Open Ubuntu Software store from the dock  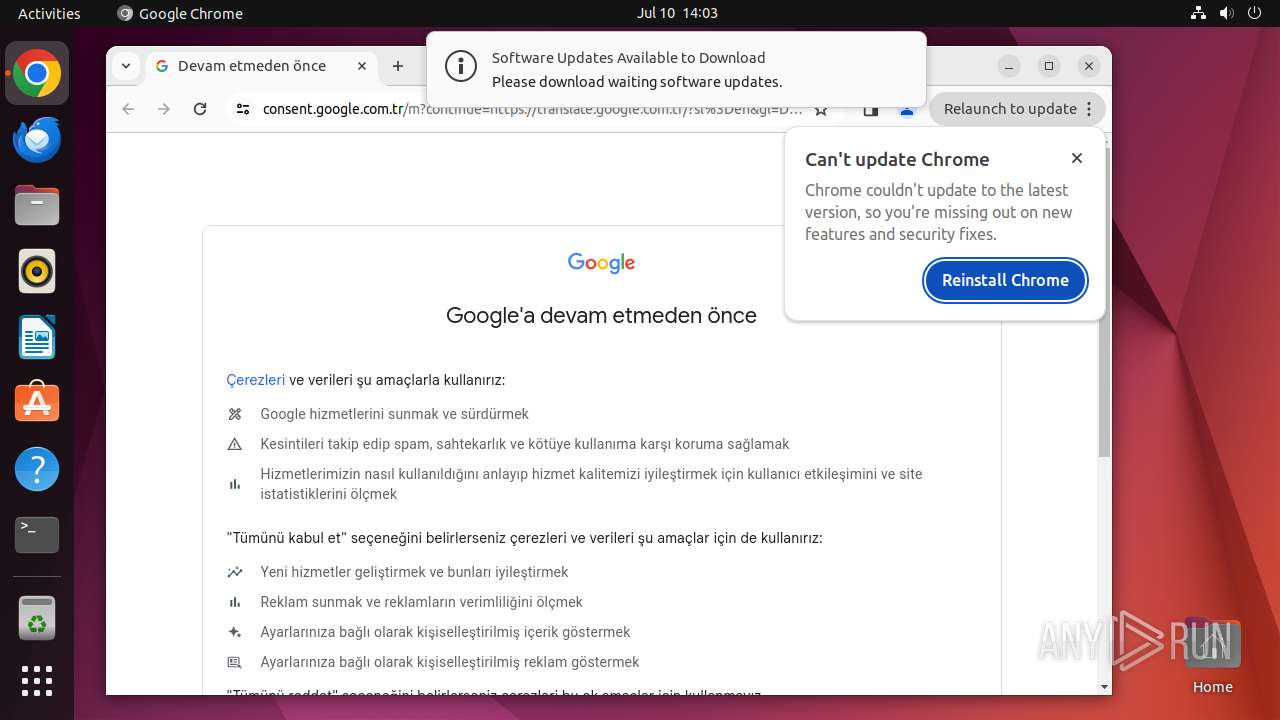(37, 403)
